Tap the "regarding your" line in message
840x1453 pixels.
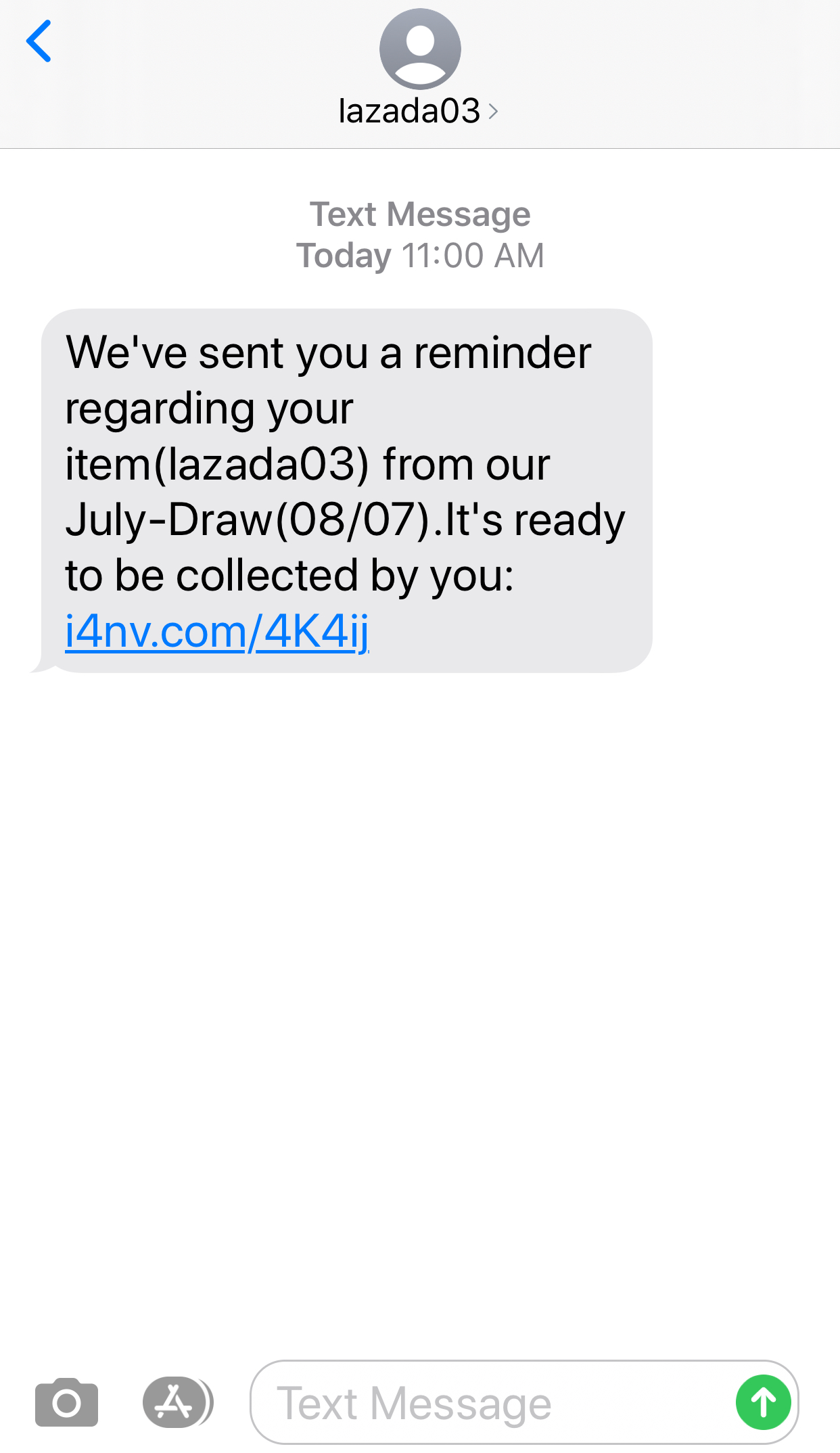tap(209, 409)
